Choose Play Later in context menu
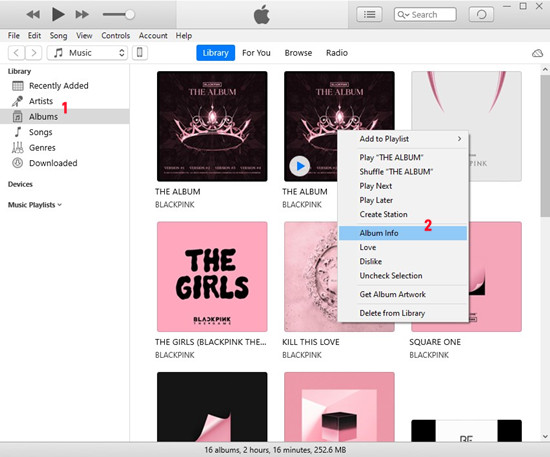This screenshot has width=550, height=457. pos(403,200)
